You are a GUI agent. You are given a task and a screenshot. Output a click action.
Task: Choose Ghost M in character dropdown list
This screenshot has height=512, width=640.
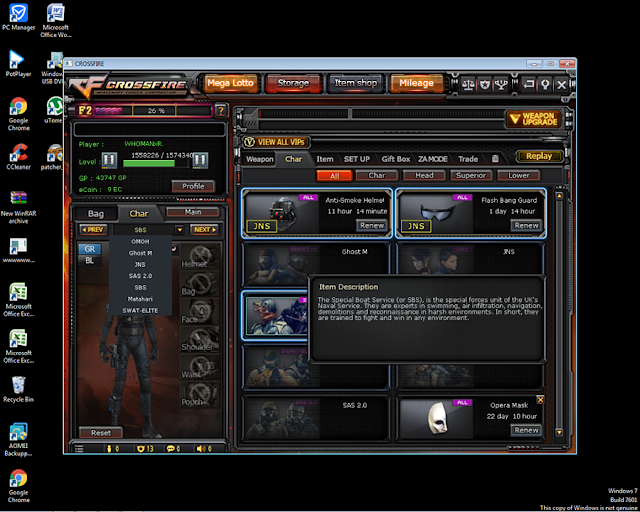pyautogui.click(x=140, y=253)
